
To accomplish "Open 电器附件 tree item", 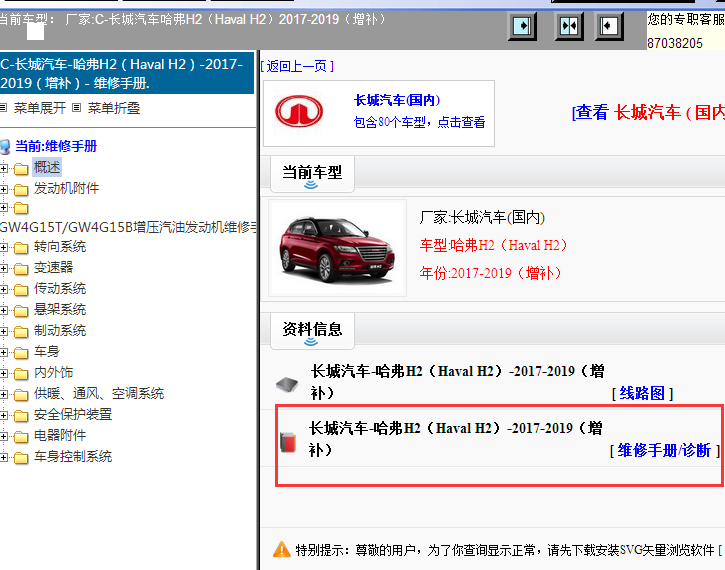I will [x=60, y=435].
